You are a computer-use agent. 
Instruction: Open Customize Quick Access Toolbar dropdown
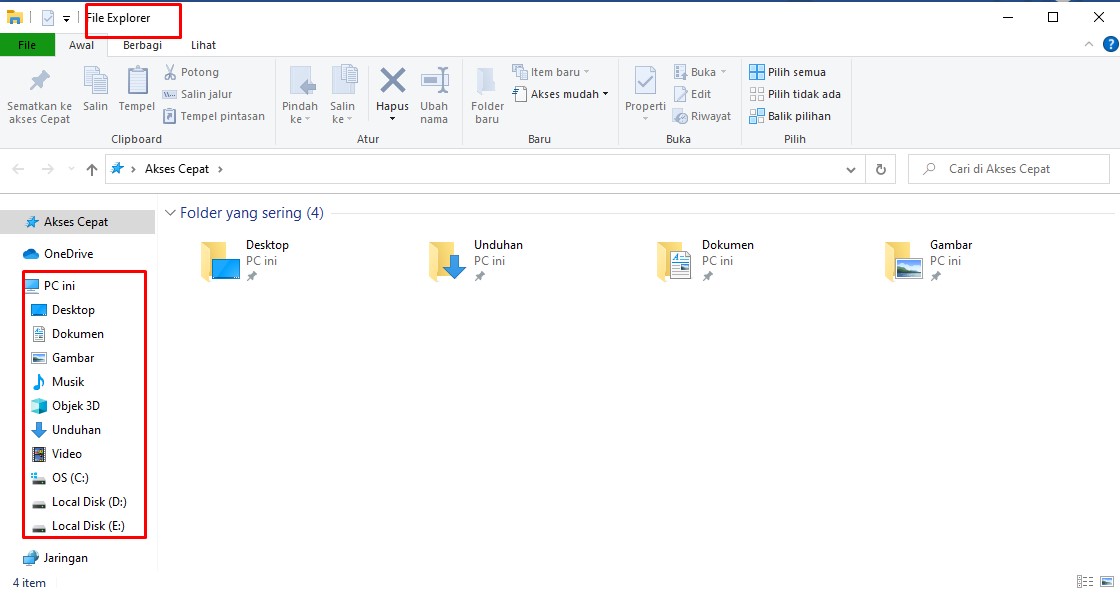tap(66, 19)
